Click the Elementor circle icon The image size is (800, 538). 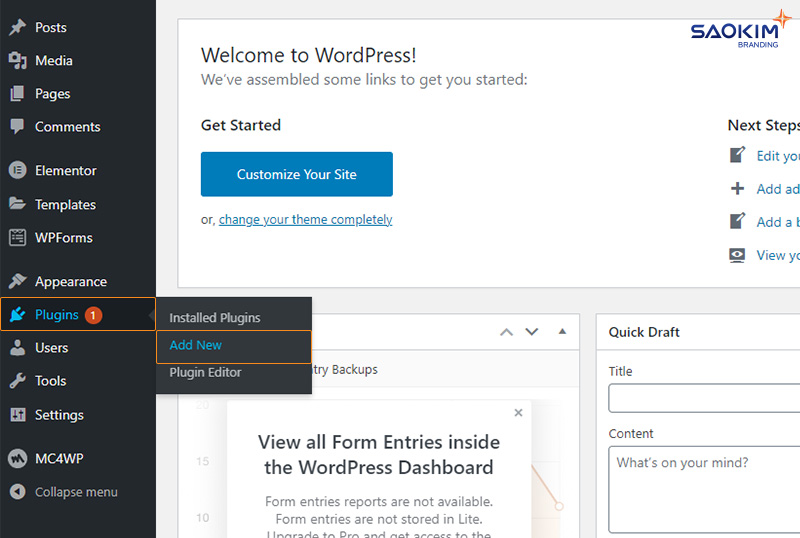17,170
